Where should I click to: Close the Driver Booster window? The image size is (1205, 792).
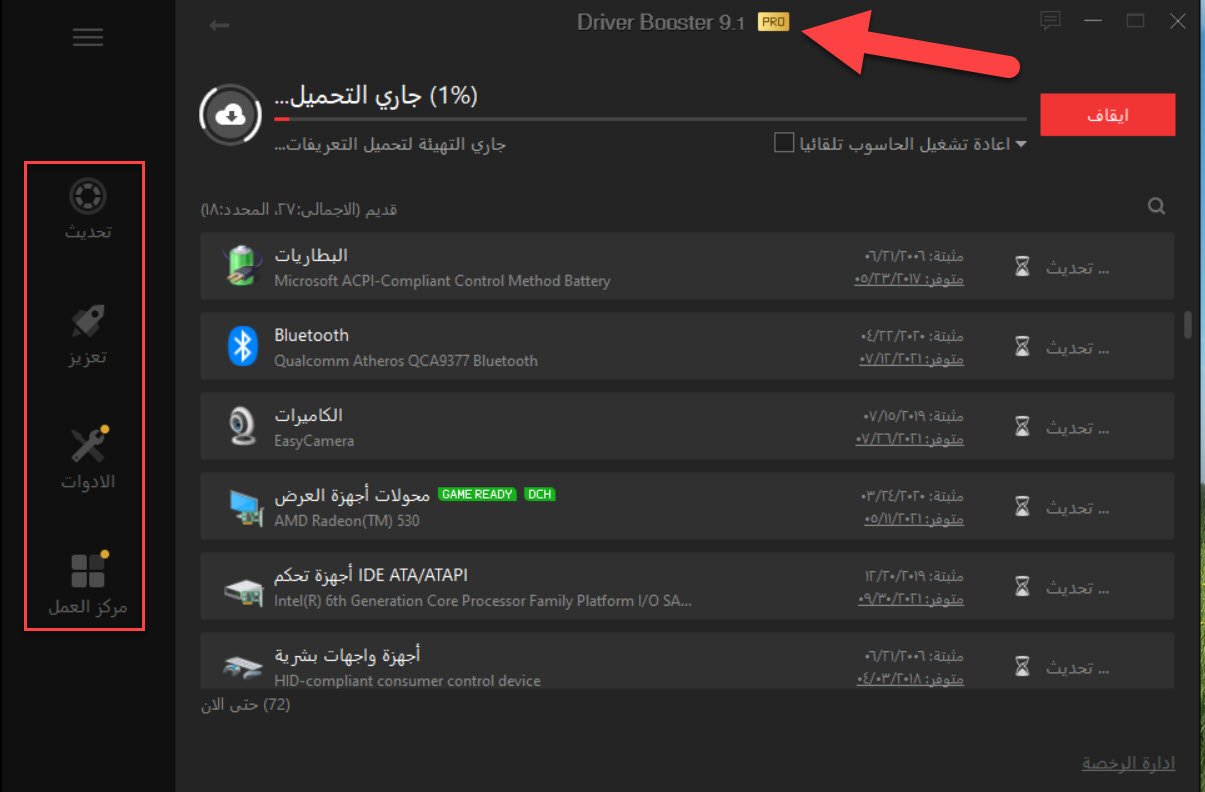click(1179, 20)
